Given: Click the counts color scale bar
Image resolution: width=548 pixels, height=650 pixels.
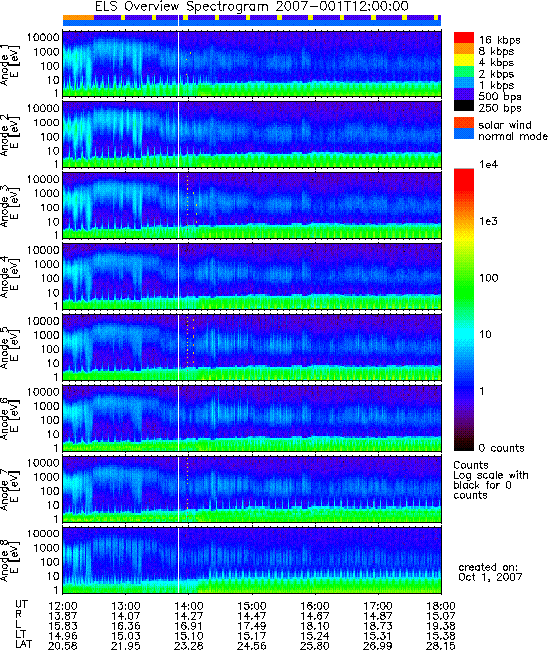Looking at the screenshot, I should (x=463, y=310).
